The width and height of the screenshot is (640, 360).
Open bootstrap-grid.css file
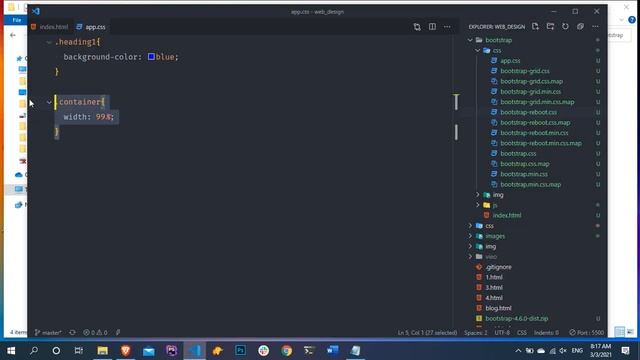click(x=524, y=71)
